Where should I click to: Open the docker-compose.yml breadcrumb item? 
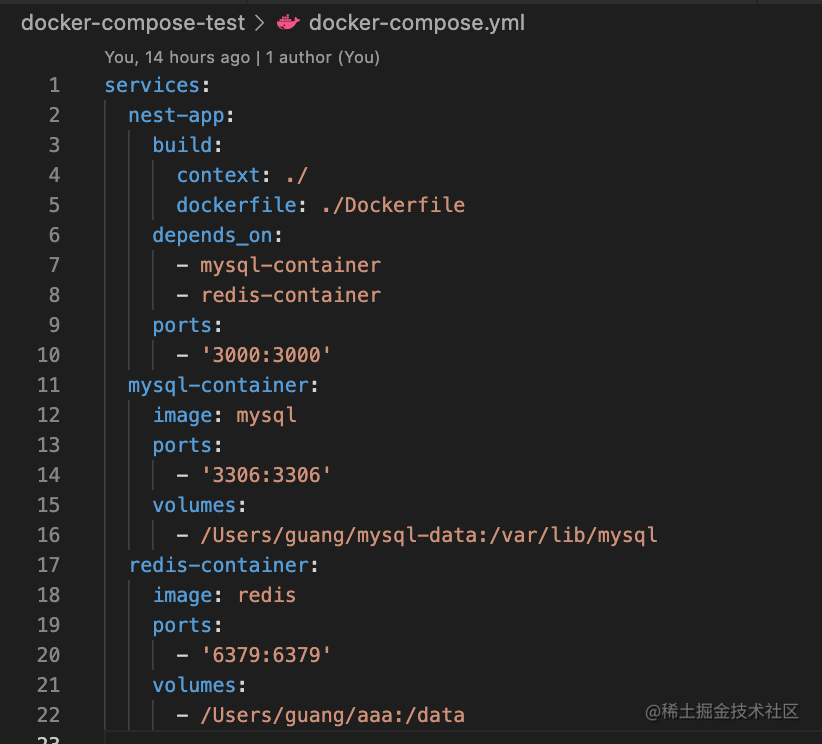417,22
